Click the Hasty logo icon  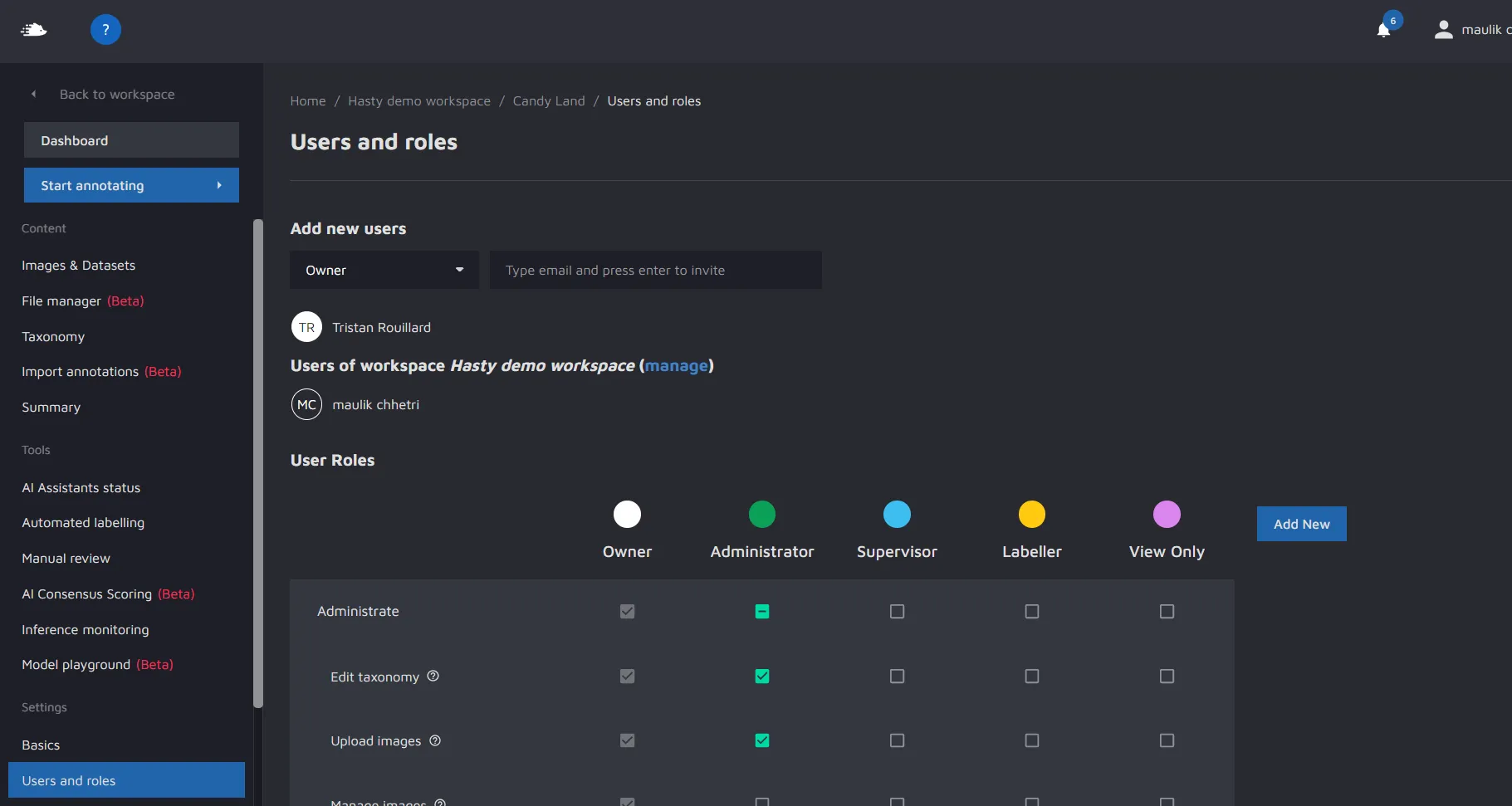click(x=33, y=30)
